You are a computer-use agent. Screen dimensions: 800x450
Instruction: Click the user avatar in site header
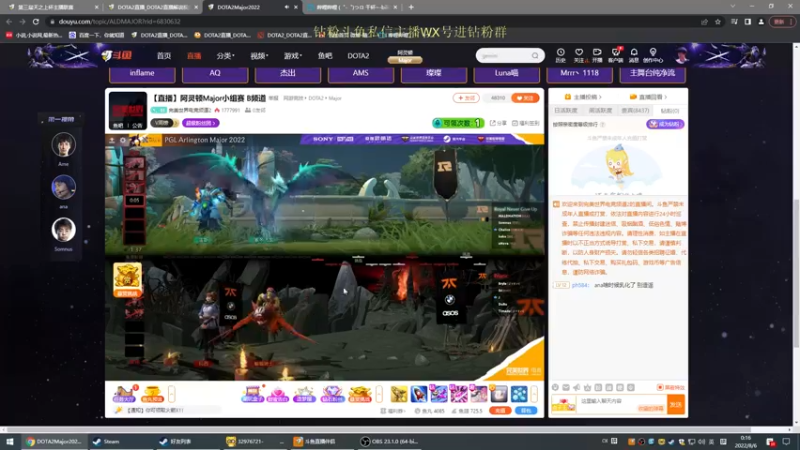681,55
